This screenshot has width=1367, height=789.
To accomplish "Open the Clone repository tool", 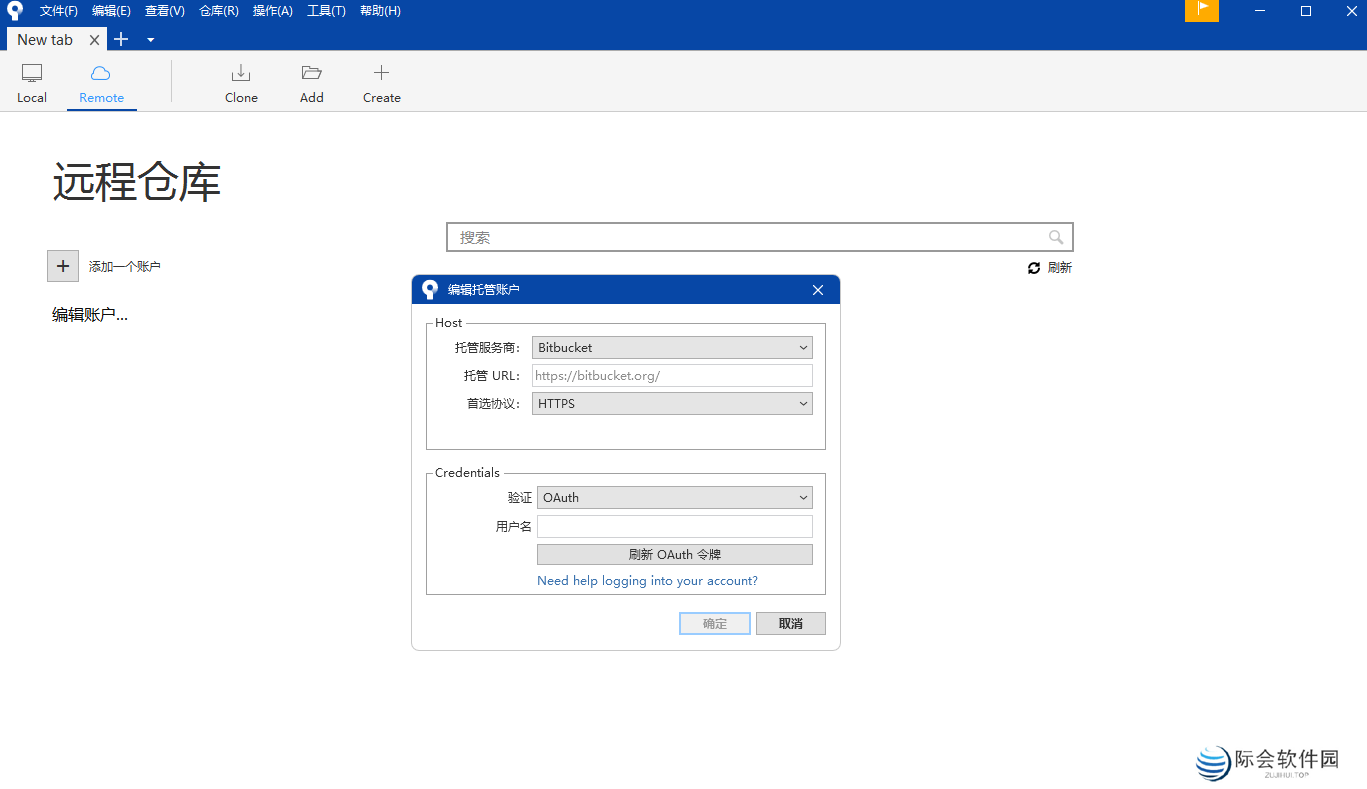I will click(241, 82).
